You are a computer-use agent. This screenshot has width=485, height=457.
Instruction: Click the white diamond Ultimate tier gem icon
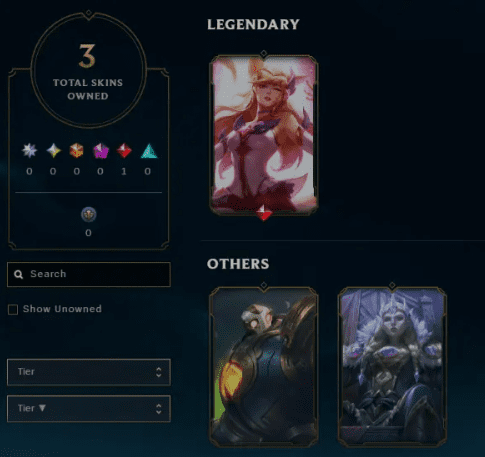point(53,151)
